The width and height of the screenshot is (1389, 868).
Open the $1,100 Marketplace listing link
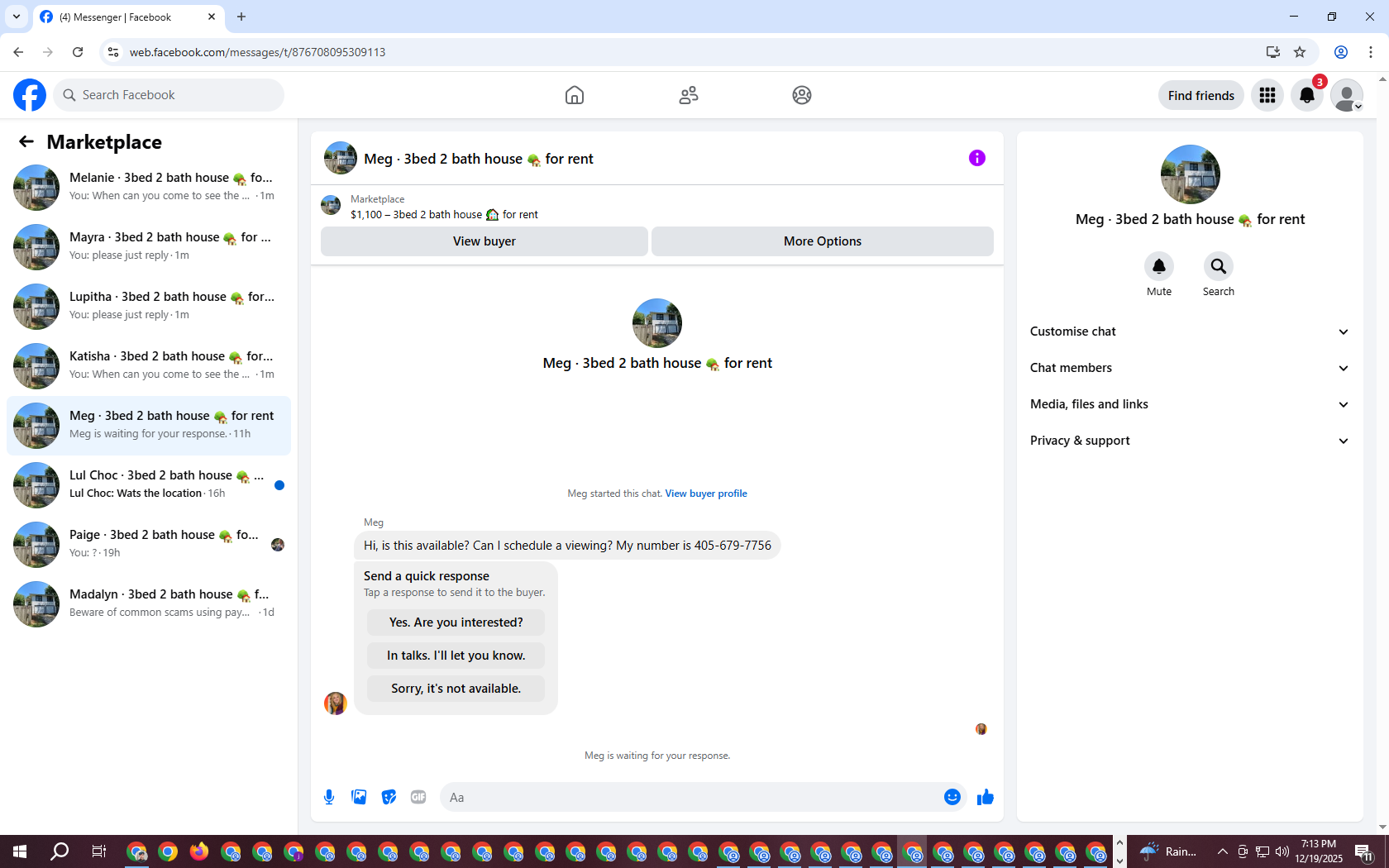pos(444,215)
